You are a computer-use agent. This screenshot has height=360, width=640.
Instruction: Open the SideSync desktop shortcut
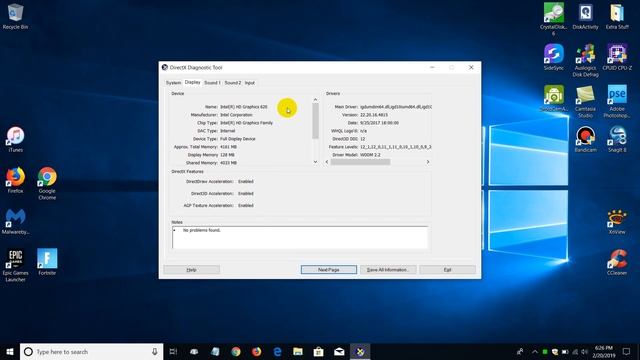click(x=553, y=57)
